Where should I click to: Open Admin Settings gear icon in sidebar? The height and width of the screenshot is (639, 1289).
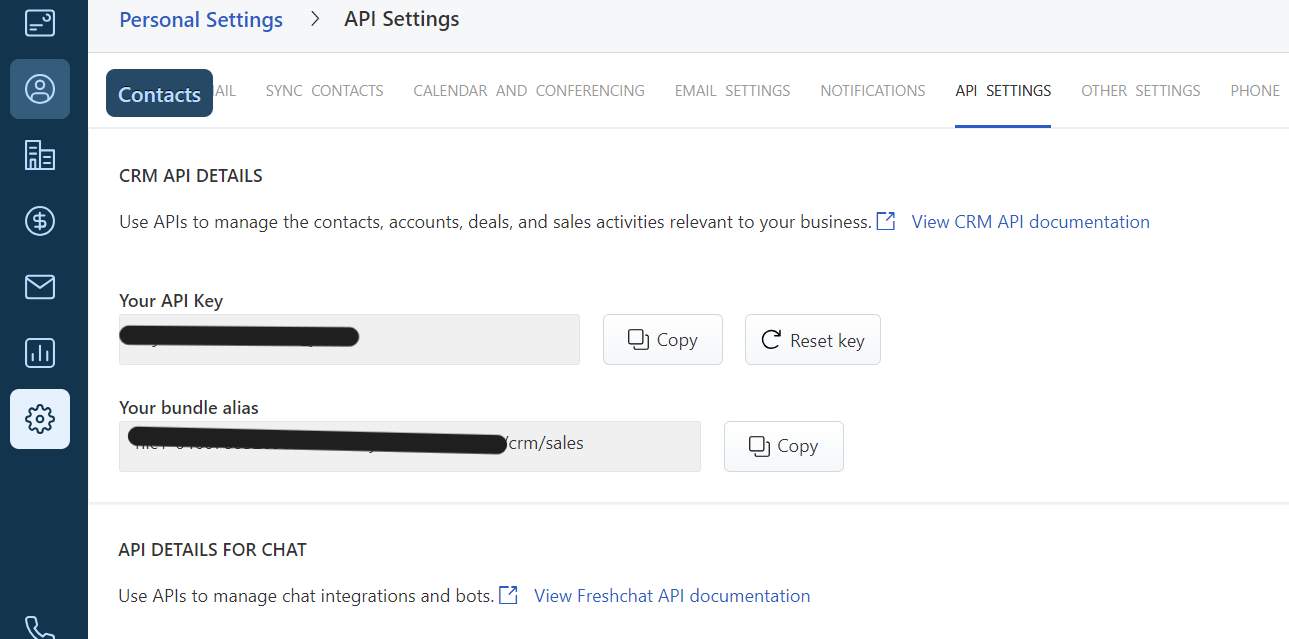coord(40,419)
